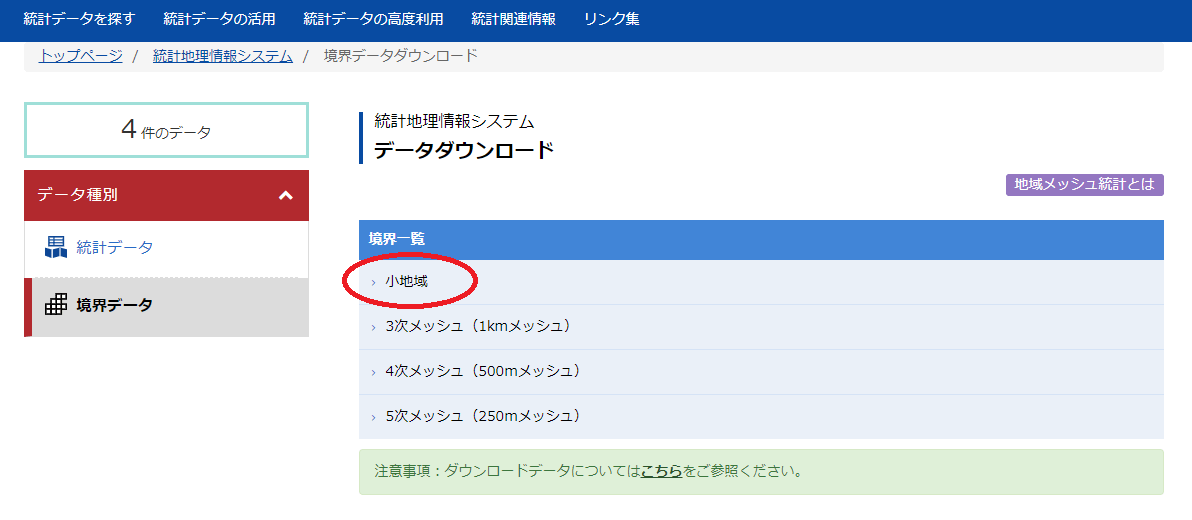The width and height of the screenshot is (1192, 520).
Task: Click the 境界データ grid icon
Action: [56, 305]
